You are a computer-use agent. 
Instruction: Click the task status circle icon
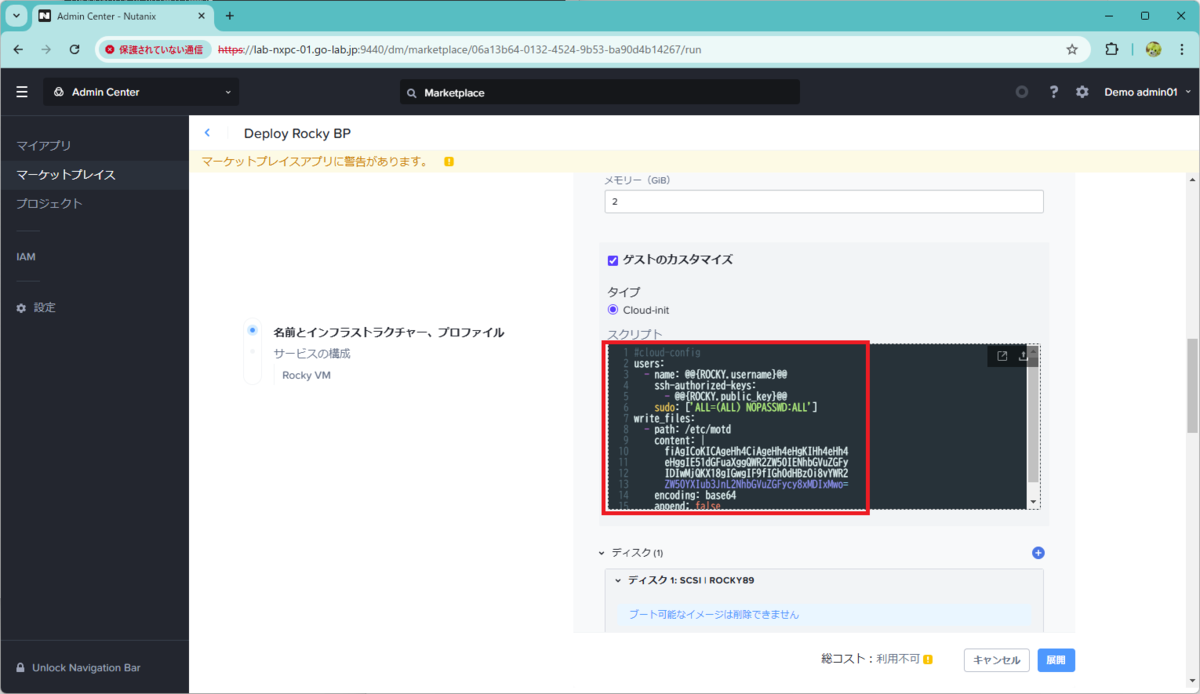click(1021, 92)
